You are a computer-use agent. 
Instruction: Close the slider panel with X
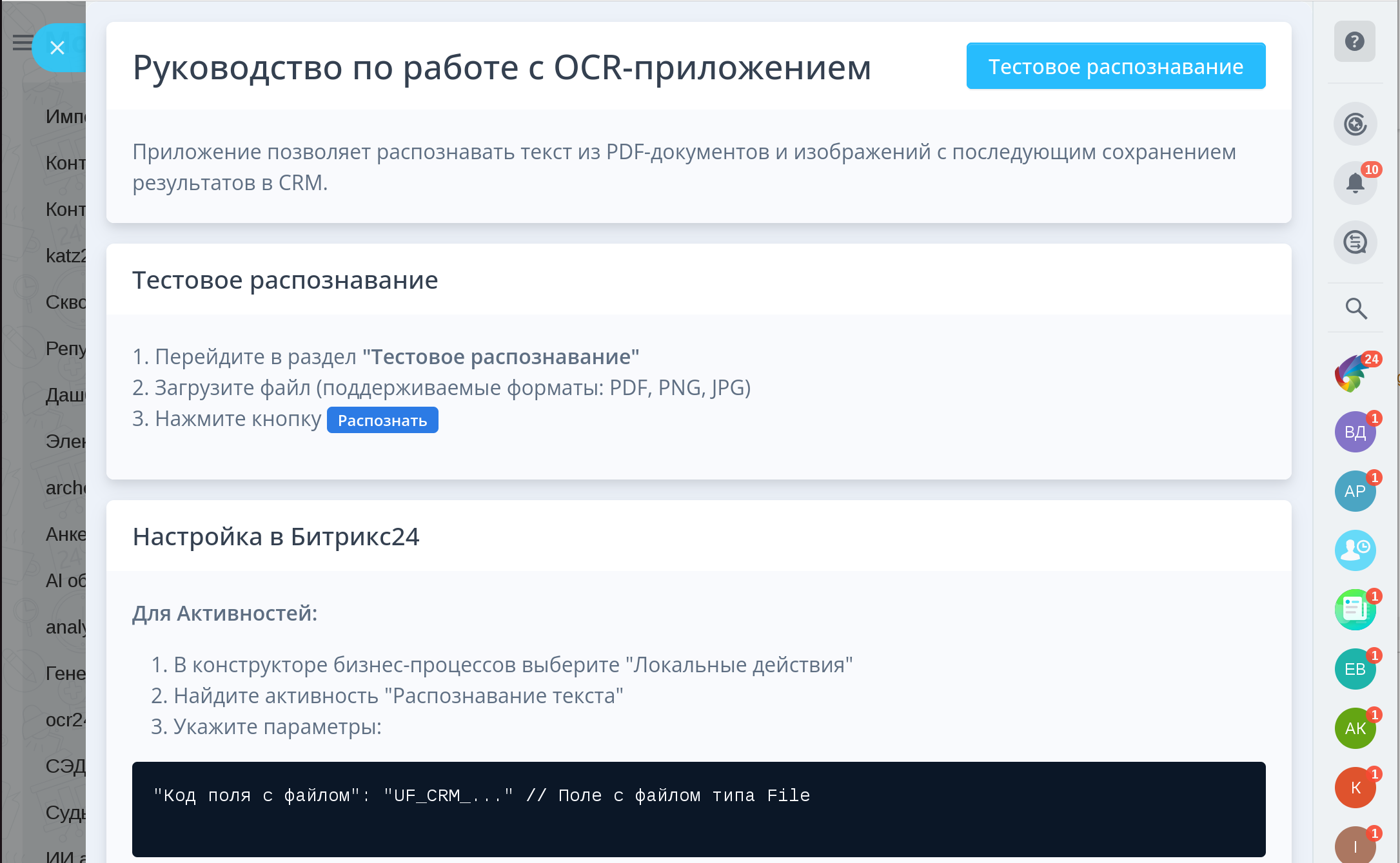click(x=57, y=48)
